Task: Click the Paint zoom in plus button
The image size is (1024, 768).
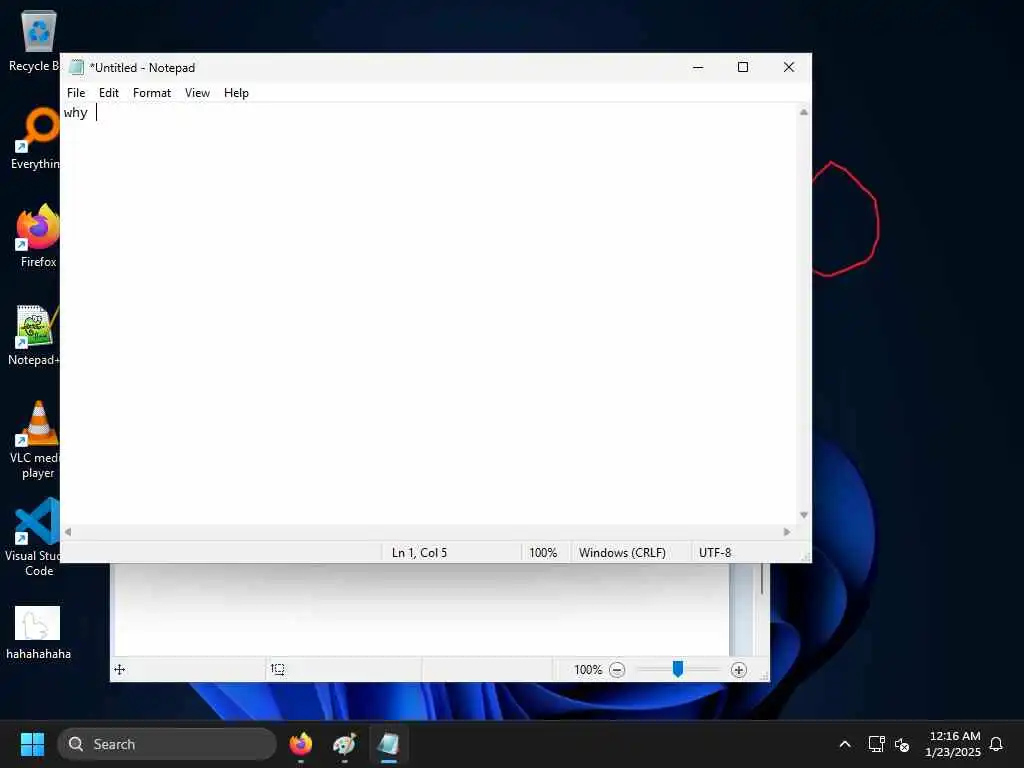Action: 739,670
